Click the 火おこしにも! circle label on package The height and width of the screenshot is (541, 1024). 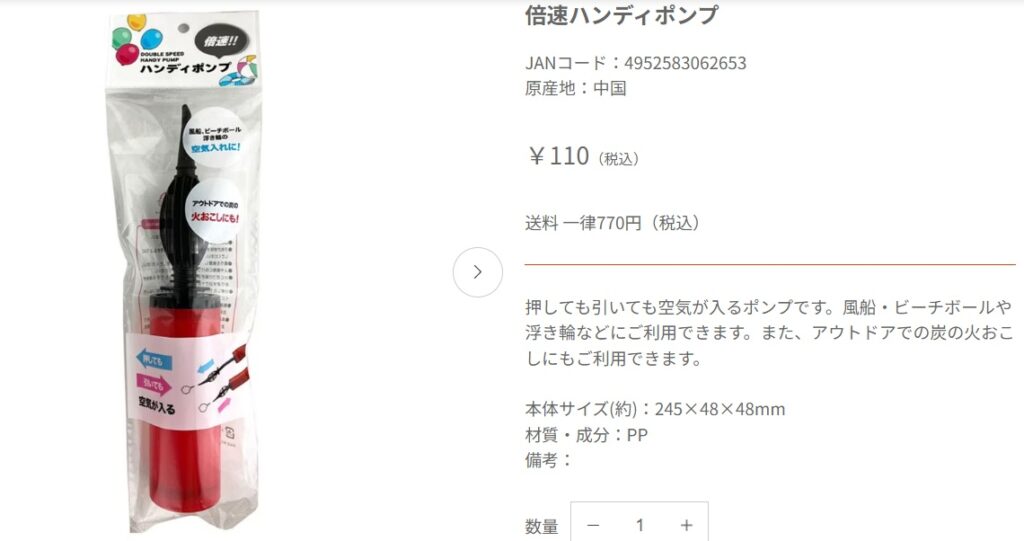point(214,210)
